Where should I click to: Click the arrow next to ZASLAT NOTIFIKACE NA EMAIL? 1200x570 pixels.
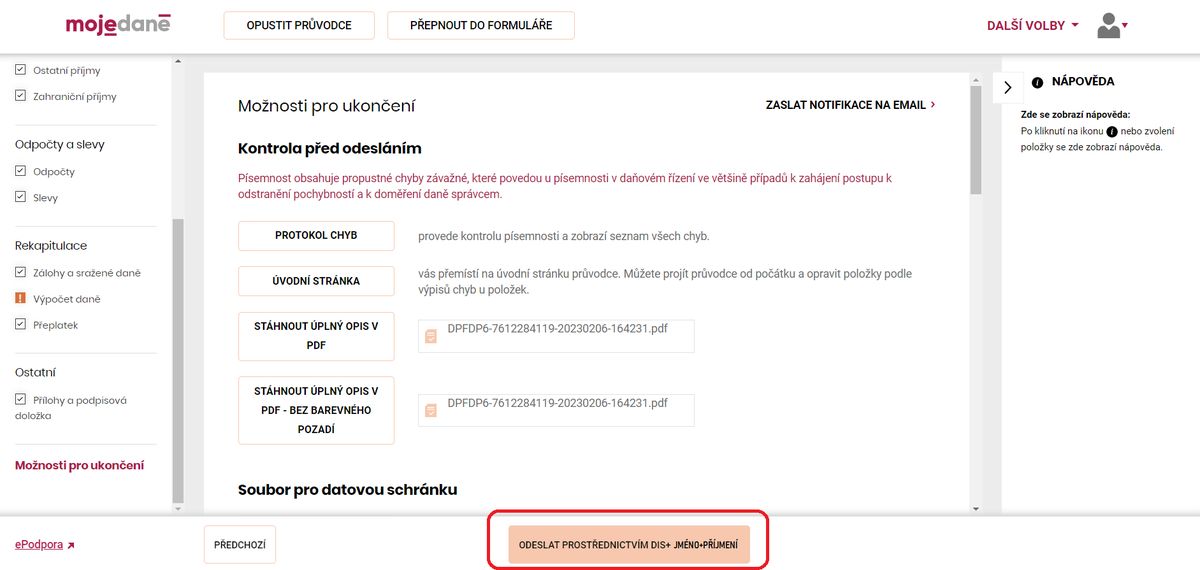coord(933,104)
